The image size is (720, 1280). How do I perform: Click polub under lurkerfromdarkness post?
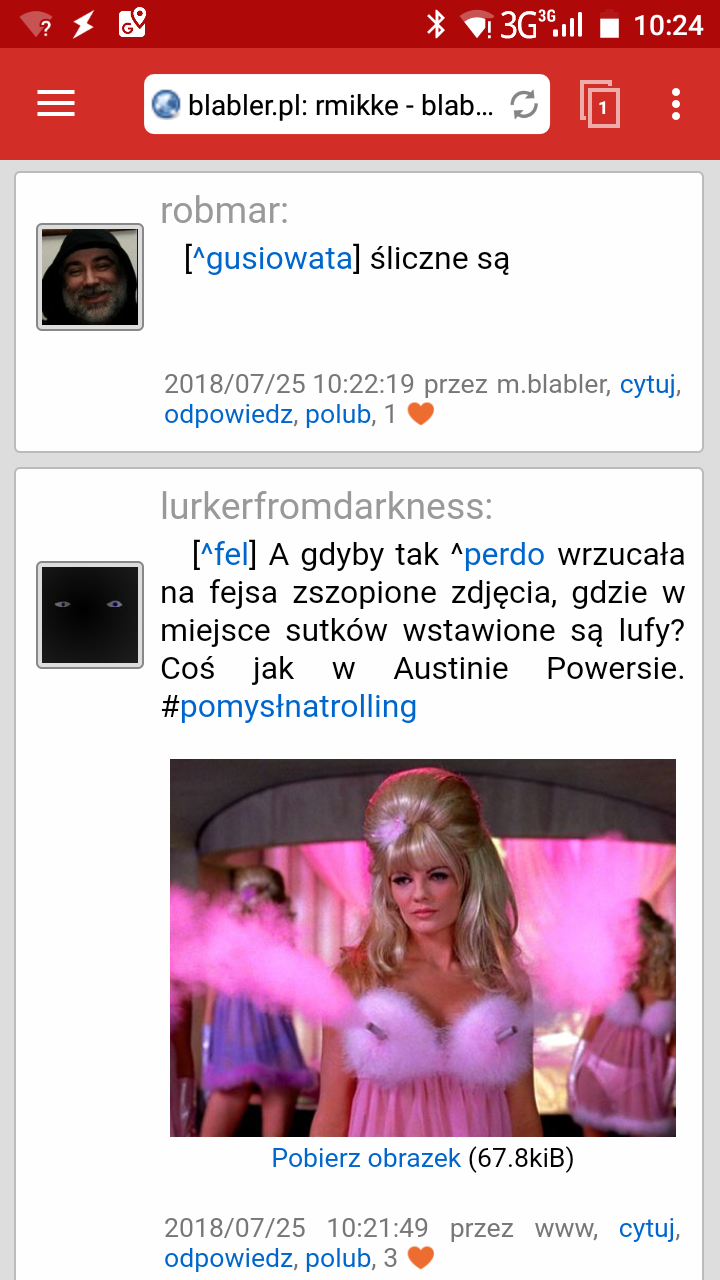338,1258
